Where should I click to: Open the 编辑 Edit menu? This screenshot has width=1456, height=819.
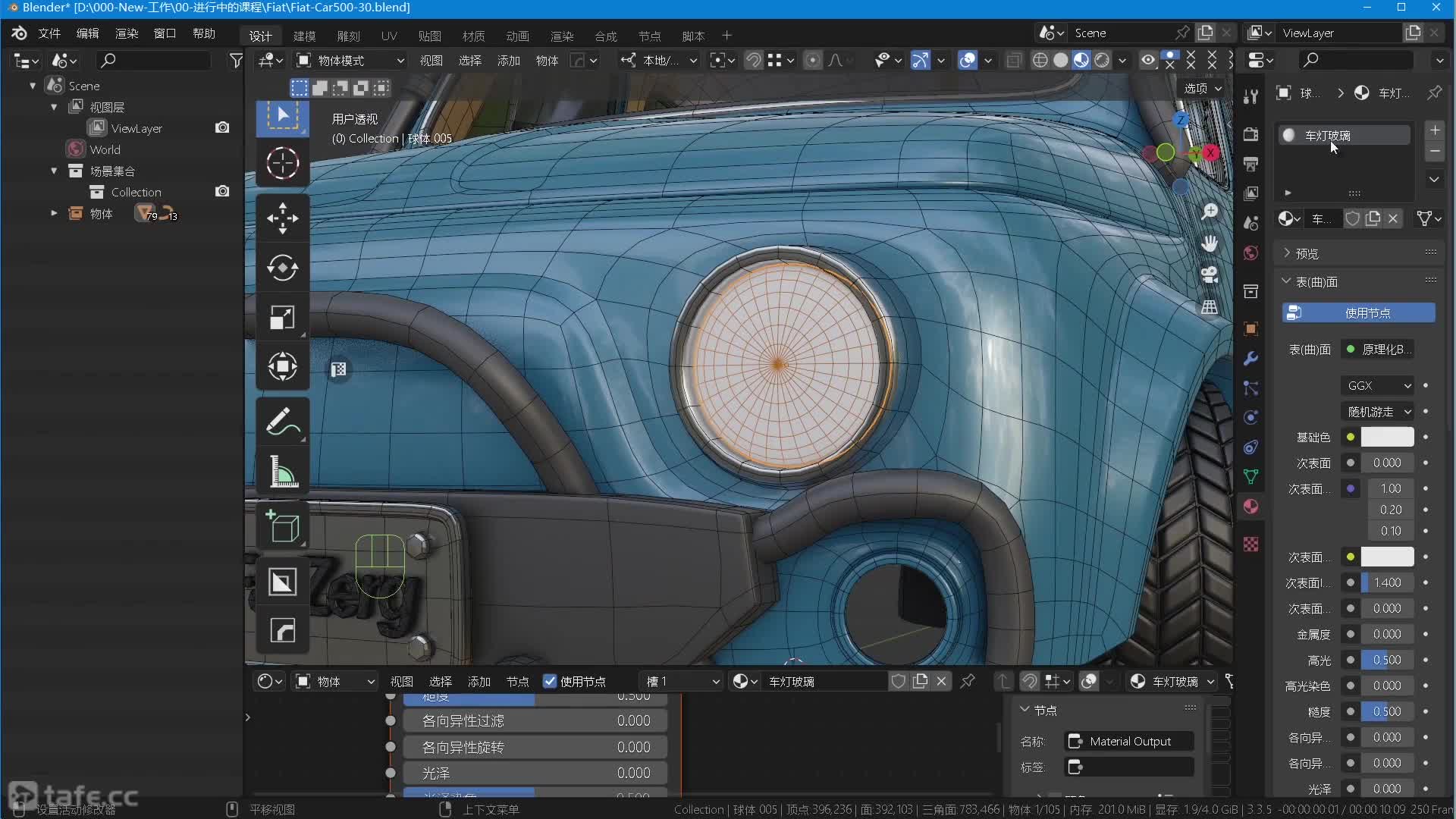[88, 33]
